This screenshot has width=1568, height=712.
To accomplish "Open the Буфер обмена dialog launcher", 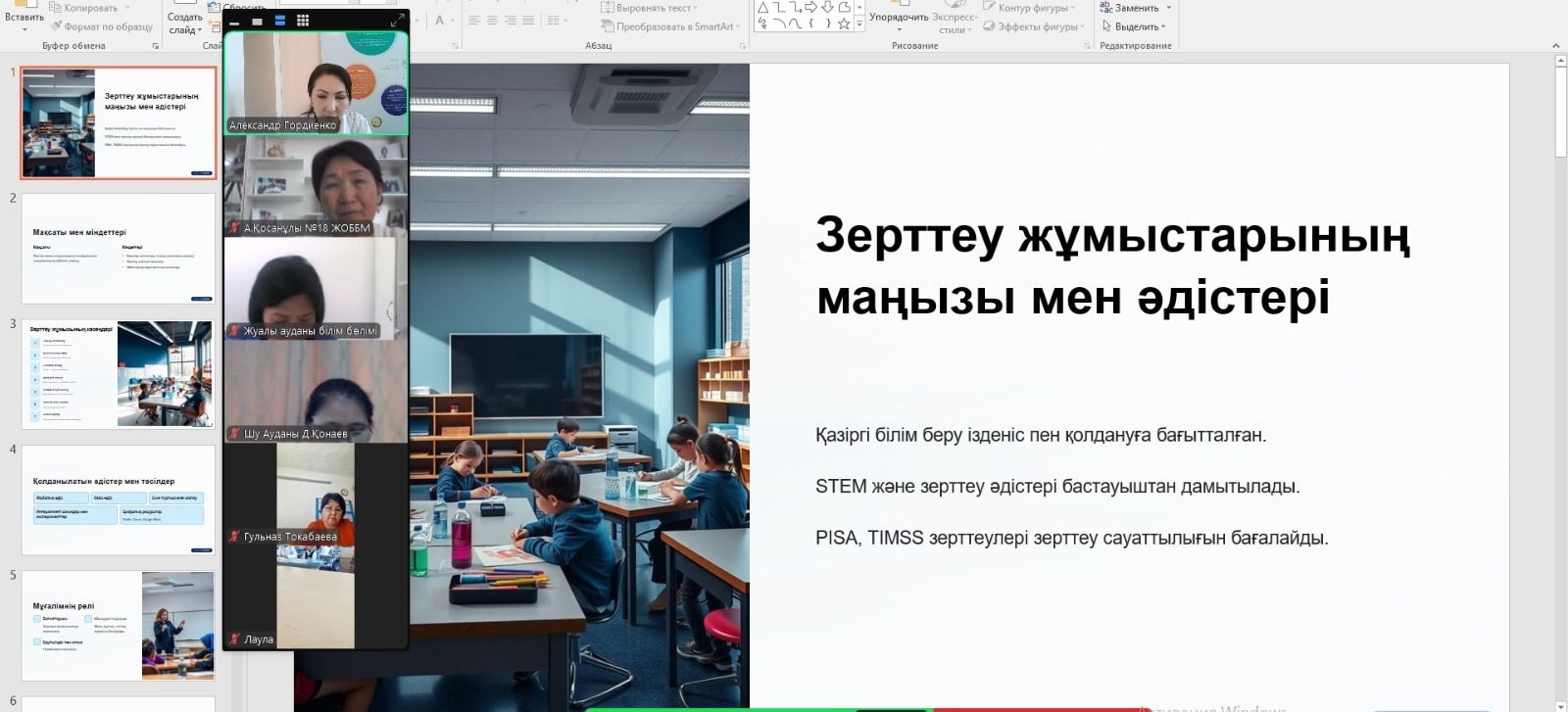I will [156, 46].
